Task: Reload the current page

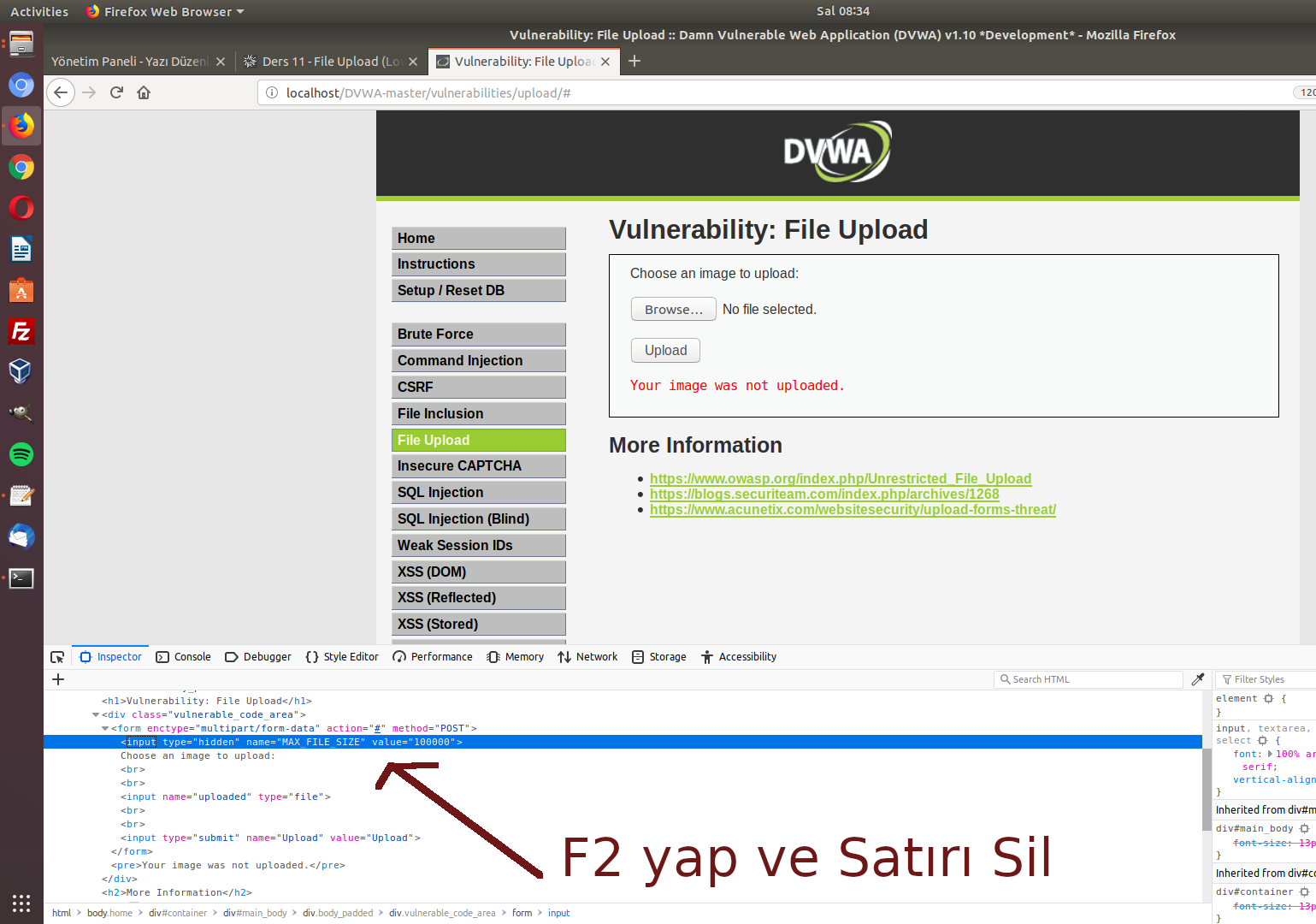Action: 116,92
